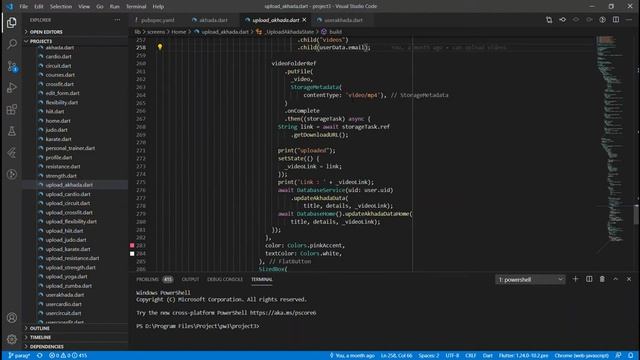The height and width of the screenshot is (360, 640).
Task: Open the Run menu
Action: [x=115, y=7]
